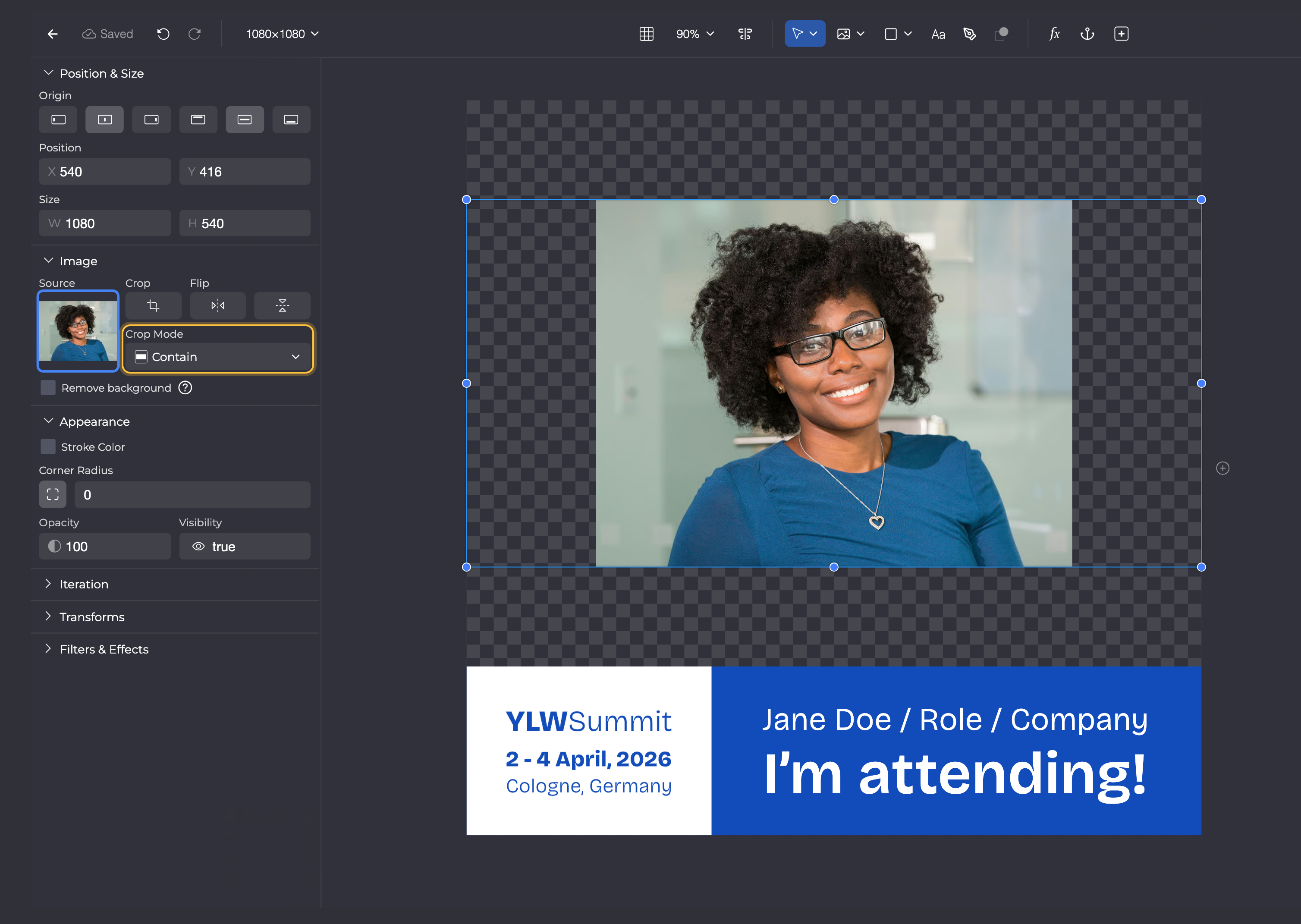Open the fx formula tool

coord(1054,34)
